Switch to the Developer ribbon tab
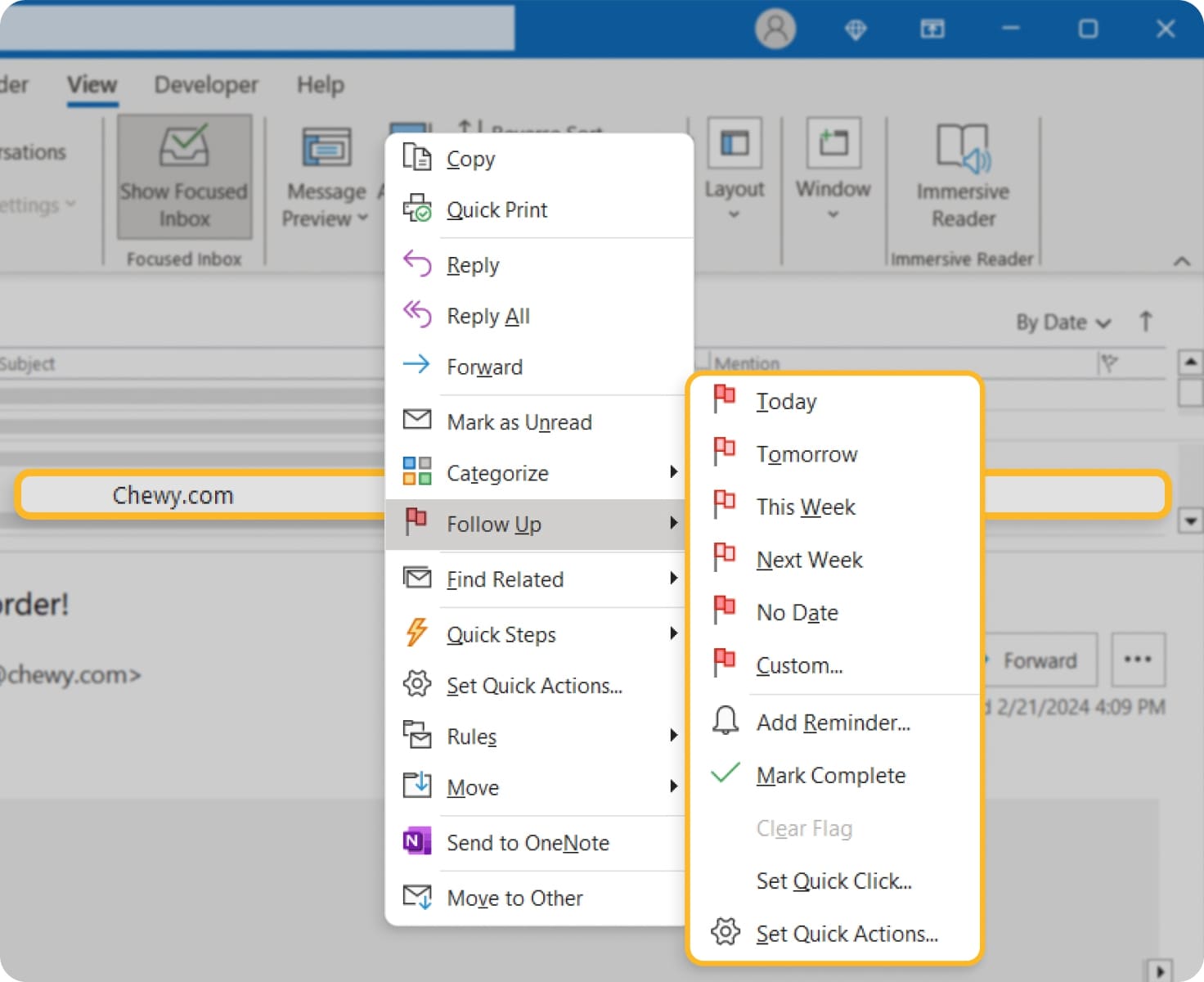 click(205, 84)
